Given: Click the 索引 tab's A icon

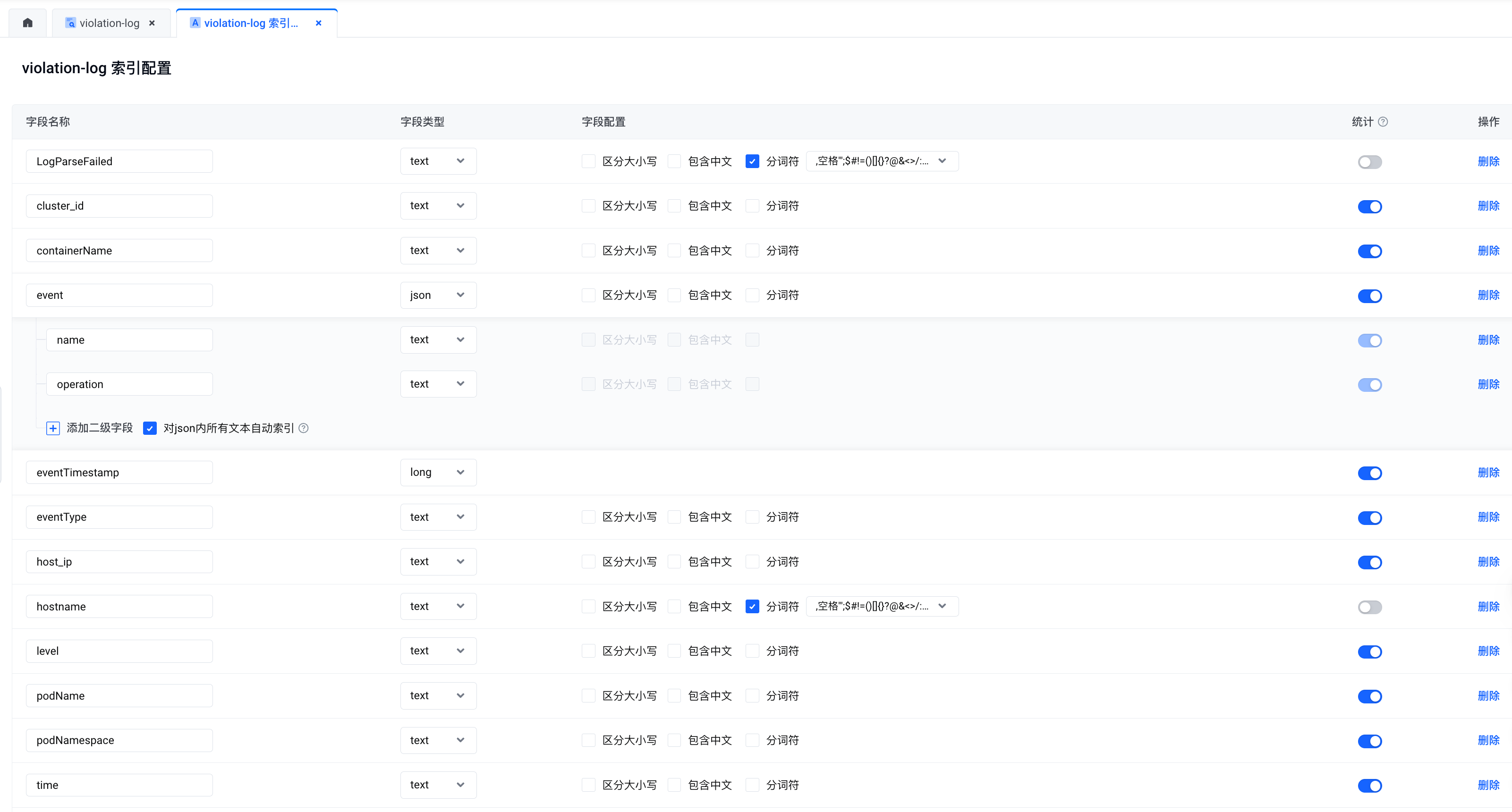Looking at the screenshot, I should pyautogui.click(x=195, y=23).
